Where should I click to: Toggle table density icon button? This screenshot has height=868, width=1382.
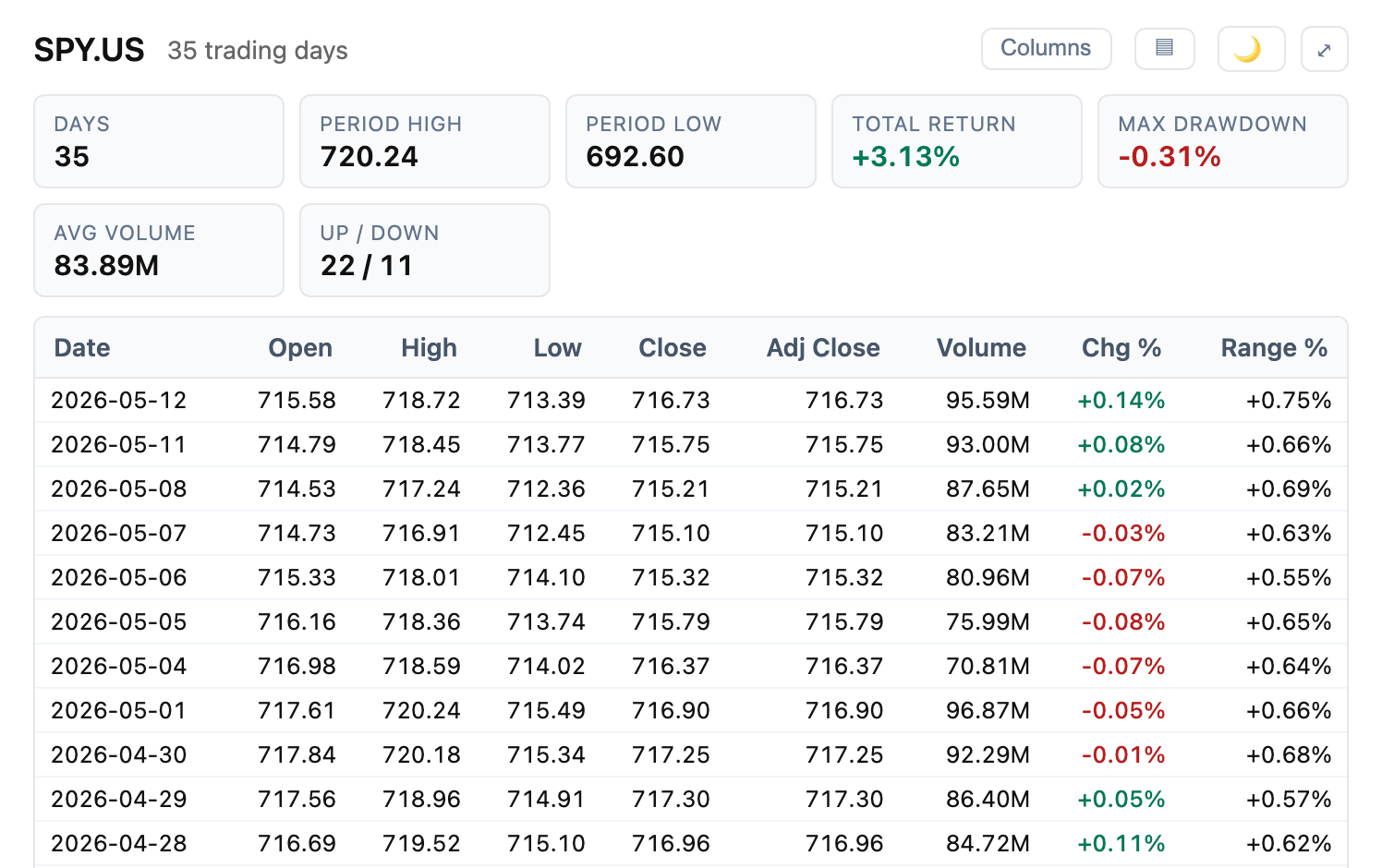(1165, 48)
